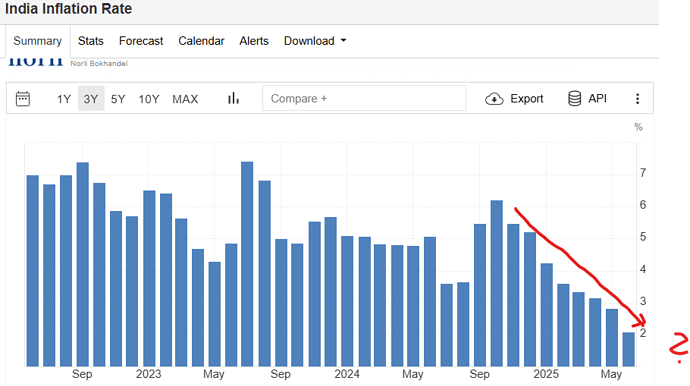Click the Compare + input field

364,98
